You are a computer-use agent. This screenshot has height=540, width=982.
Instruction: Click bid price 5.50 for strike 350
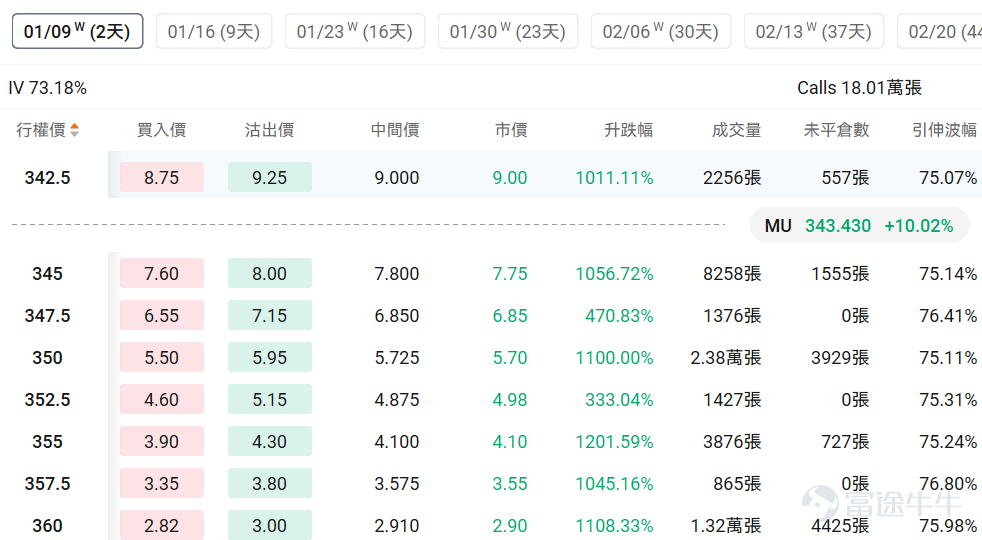162,357
